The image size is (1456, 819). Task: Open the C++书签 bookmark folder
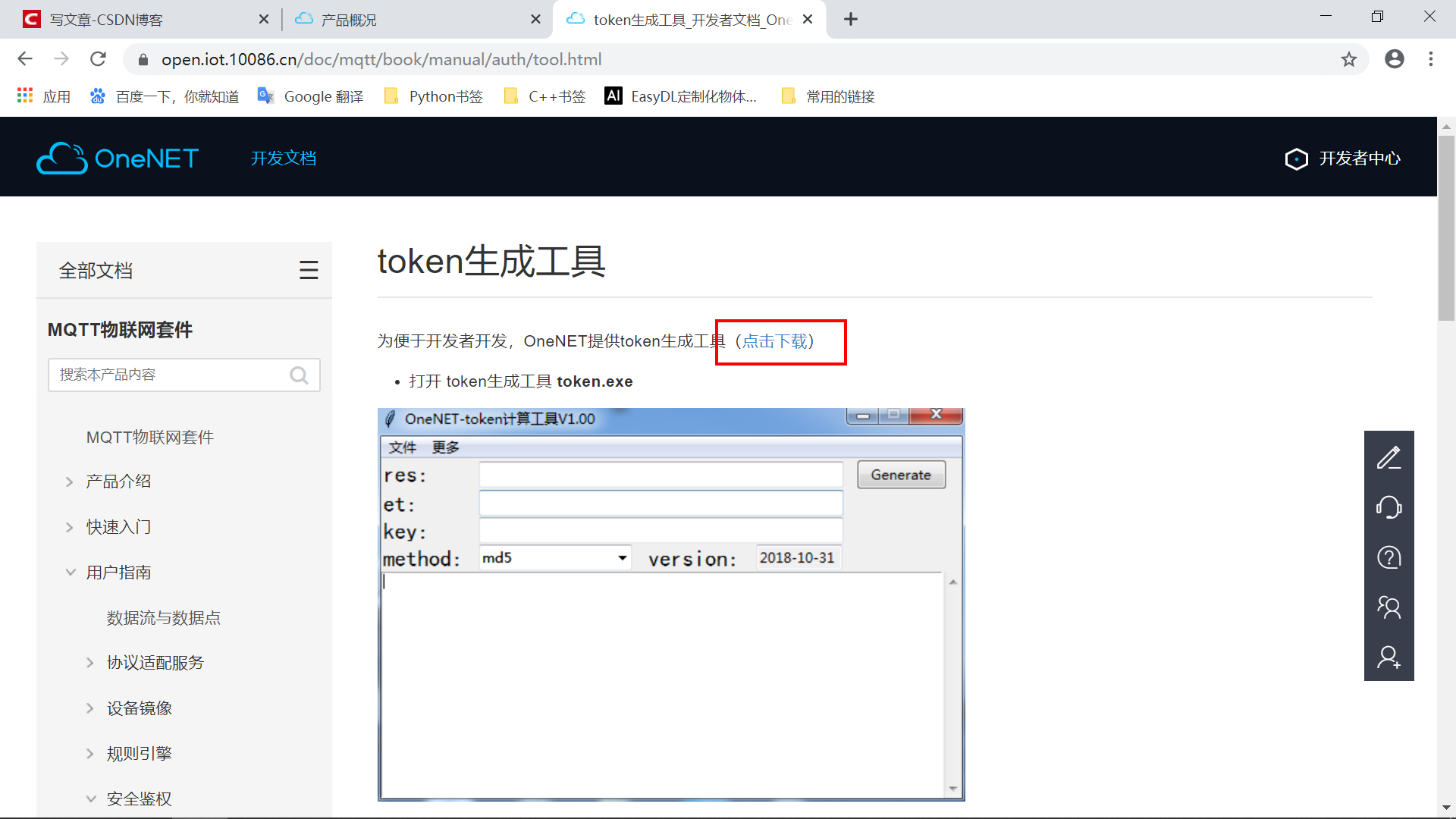tap(545, 96)
